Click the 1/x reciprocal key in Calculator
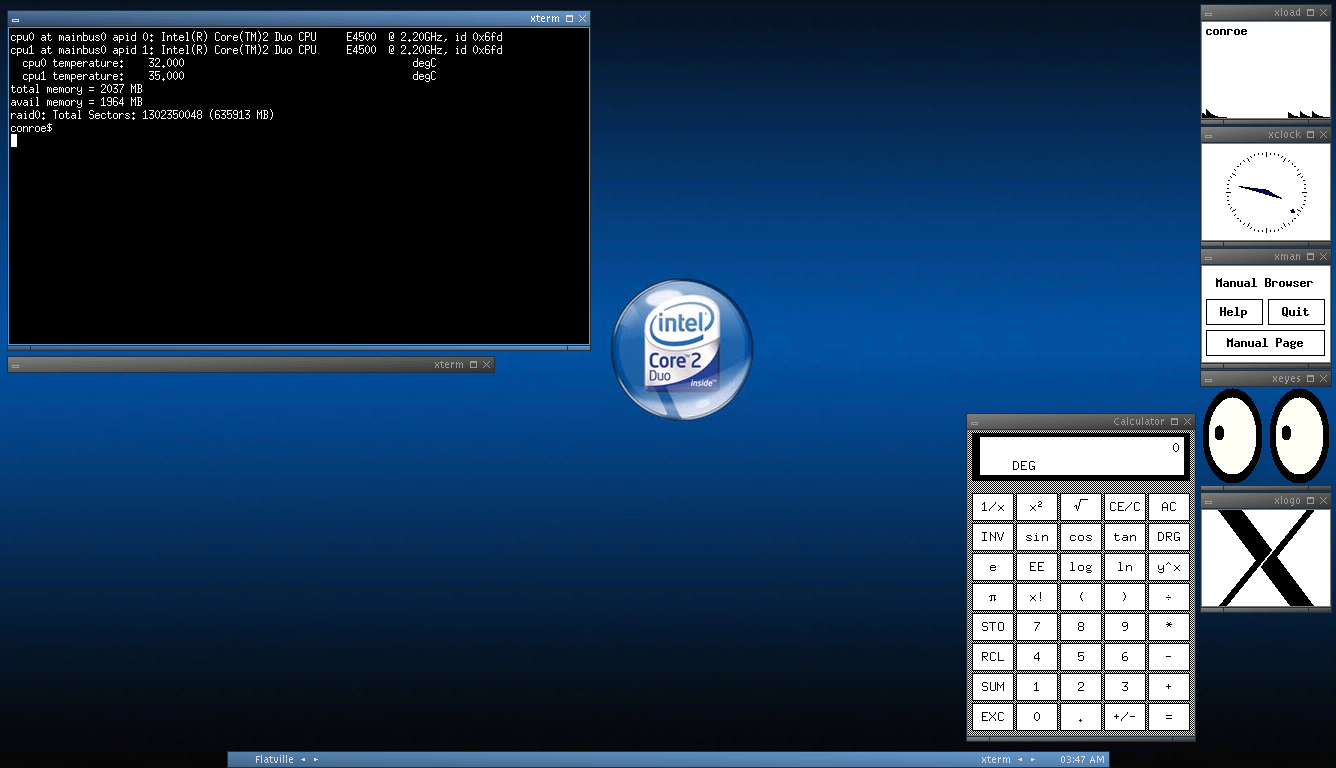1336x768 pixels. (993, 507)
